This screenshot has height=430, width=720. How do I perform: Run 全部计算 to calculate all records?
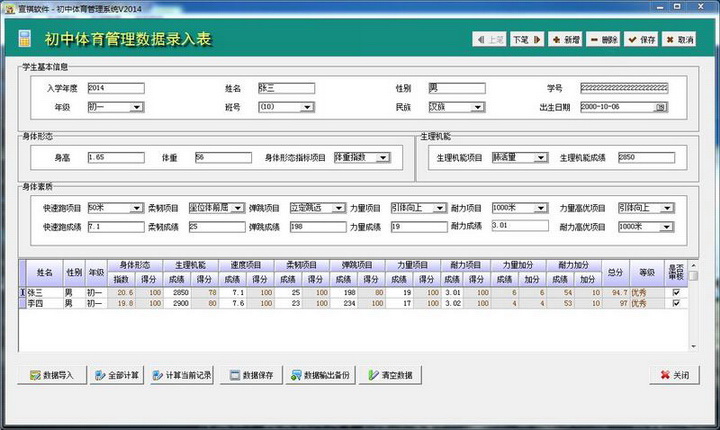118,374
